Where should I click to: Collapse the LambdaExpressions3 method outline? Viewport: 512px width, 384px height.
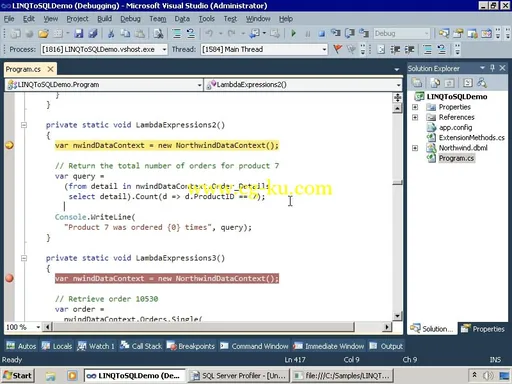(x=24, y=258)
